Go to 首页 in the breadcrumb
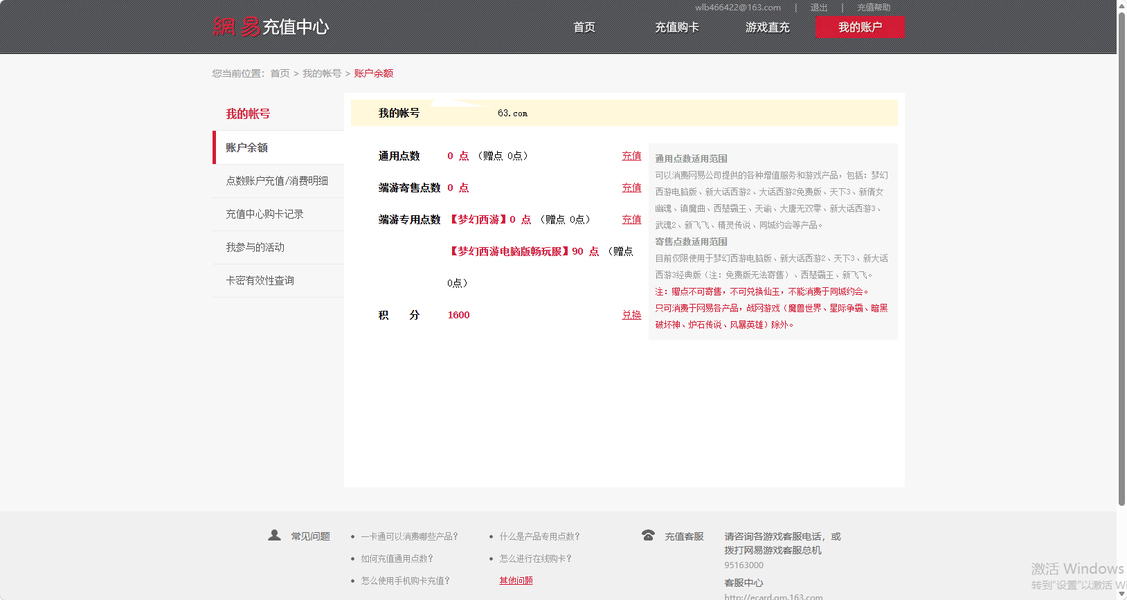 click(280, 73)
